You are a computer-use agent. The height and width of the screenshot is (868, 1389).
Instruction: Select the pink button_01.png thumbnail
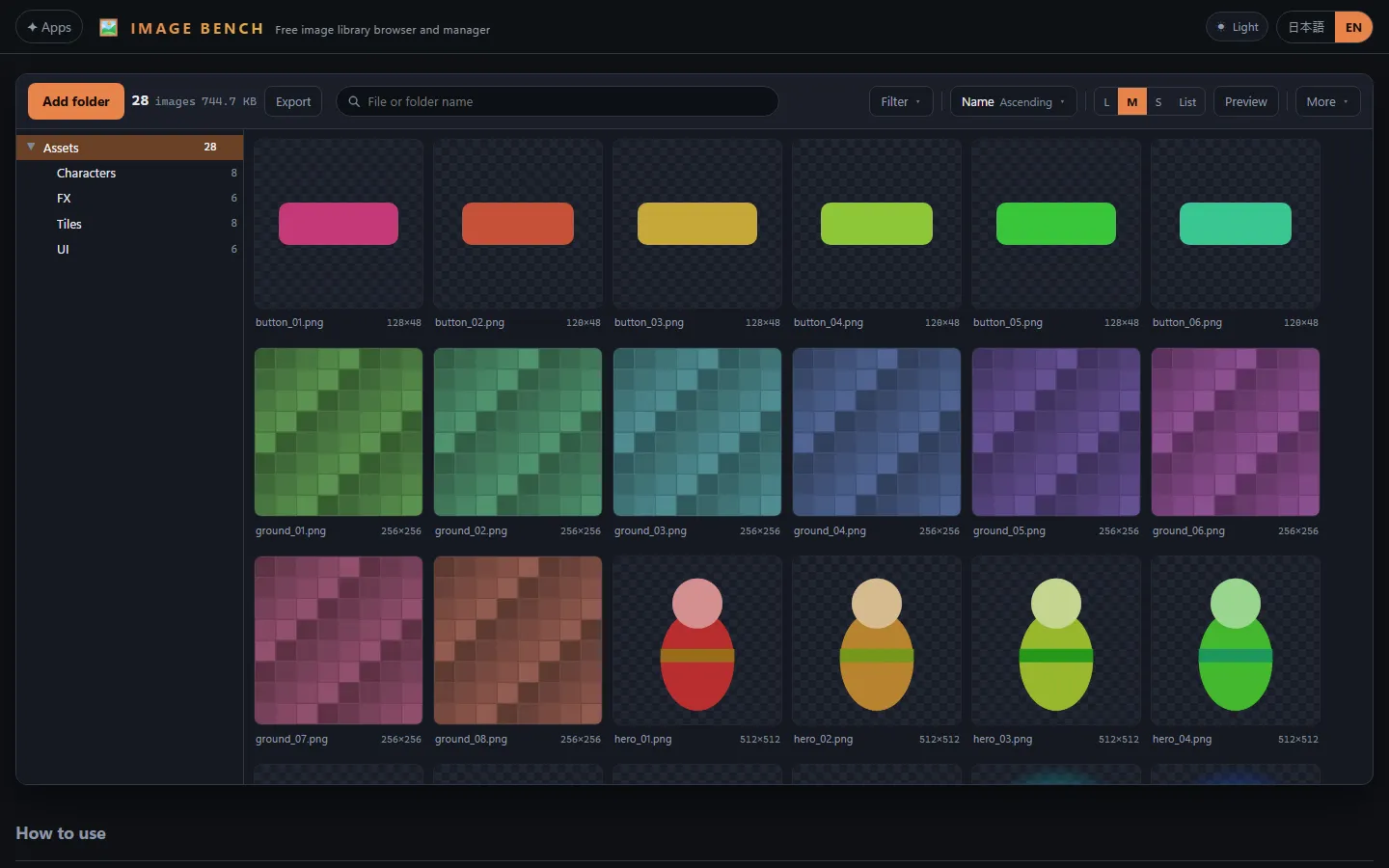(339, 224)
